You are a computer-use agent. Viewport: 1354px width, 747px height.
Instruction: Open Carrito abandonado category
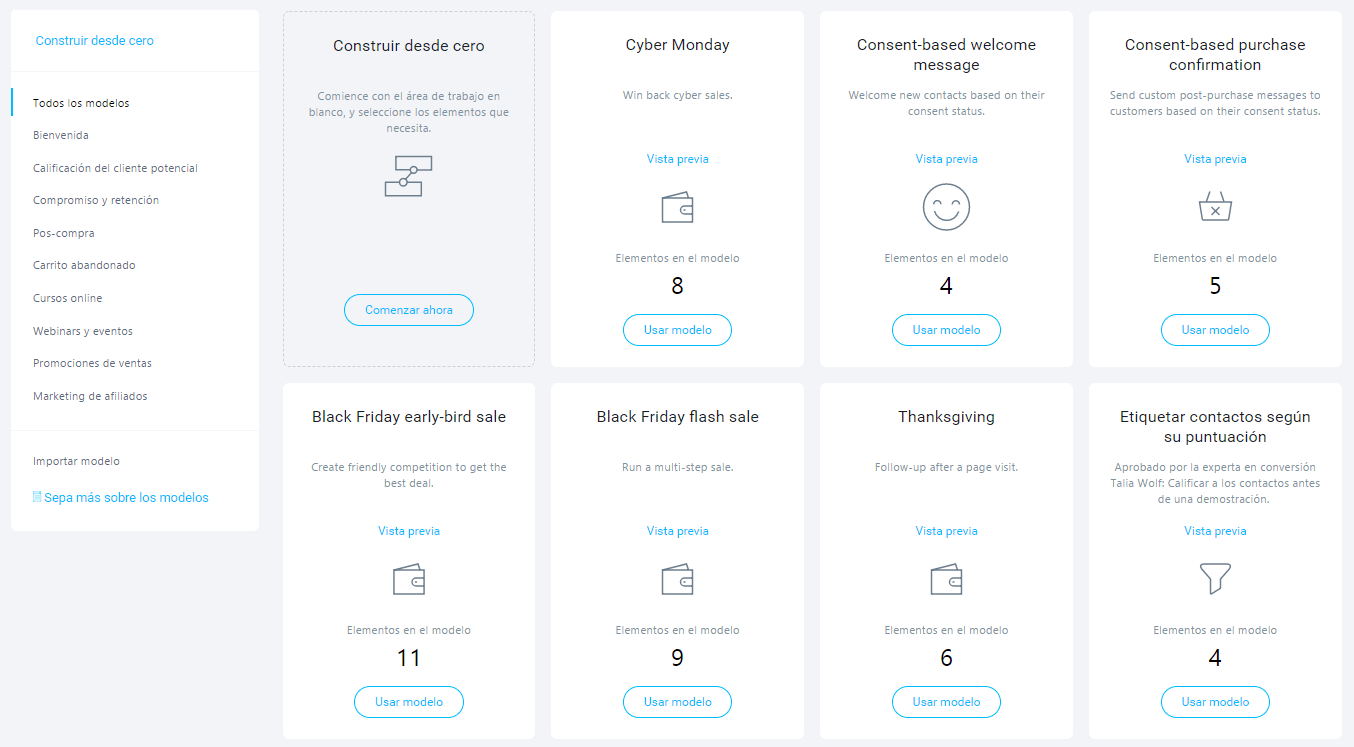tap(84, 265)
